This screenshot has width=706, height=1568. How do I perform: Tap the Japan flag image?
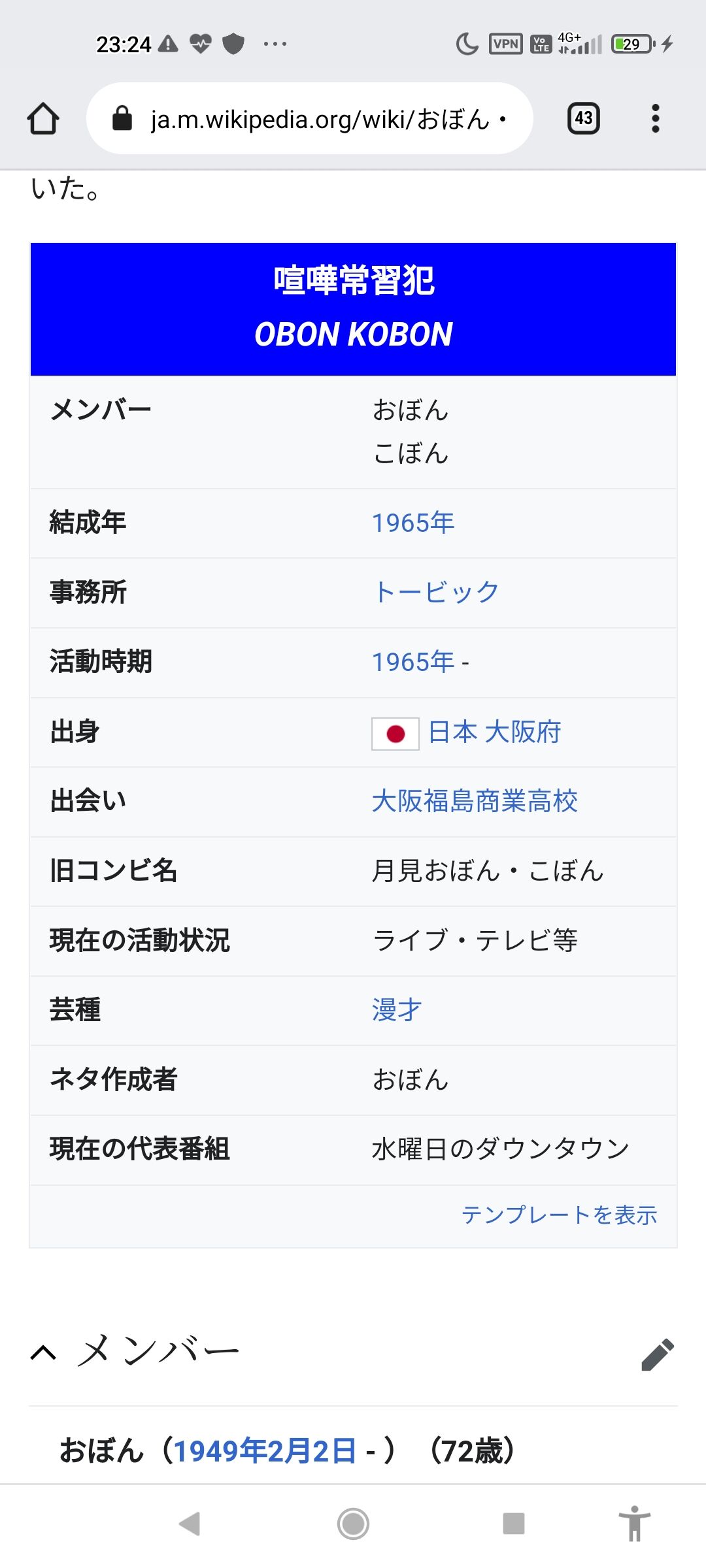tap(395, 734)
